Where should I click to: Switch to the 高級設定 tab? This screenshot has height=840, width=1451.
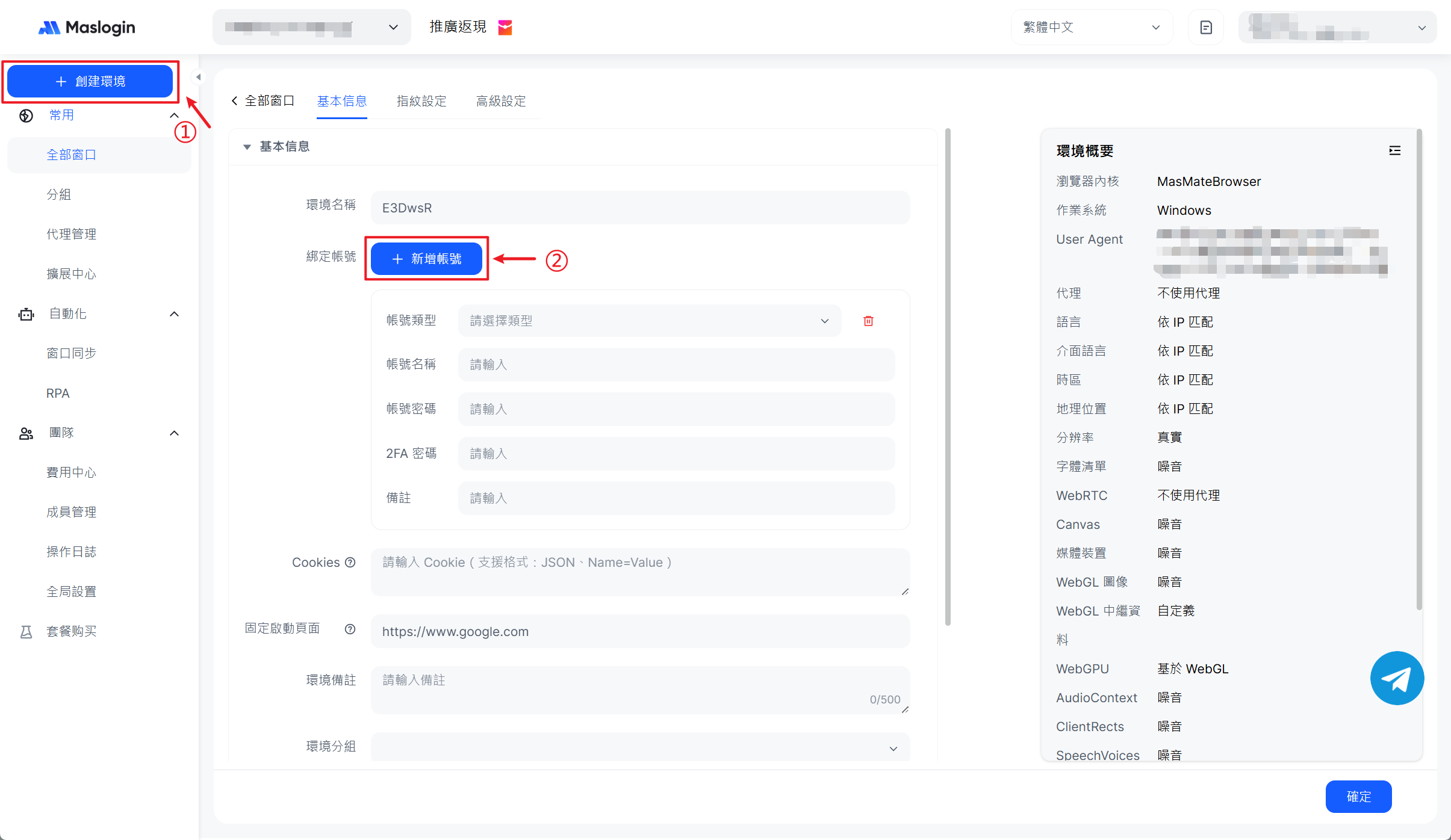point(501,101)
